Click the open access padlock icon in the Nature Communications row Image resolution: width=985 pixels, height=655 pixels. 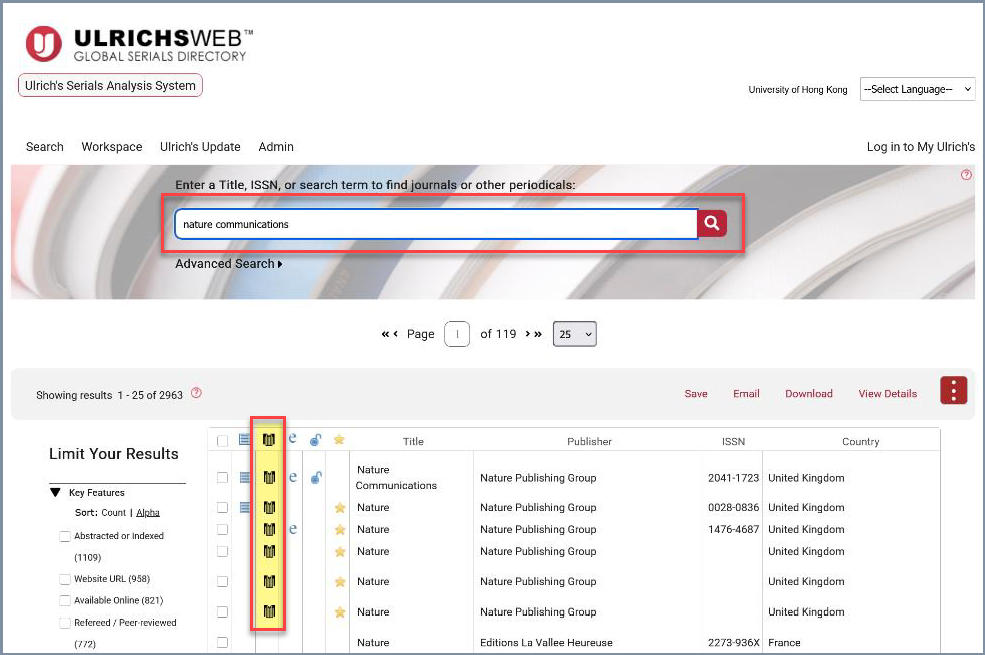[316, 478]
